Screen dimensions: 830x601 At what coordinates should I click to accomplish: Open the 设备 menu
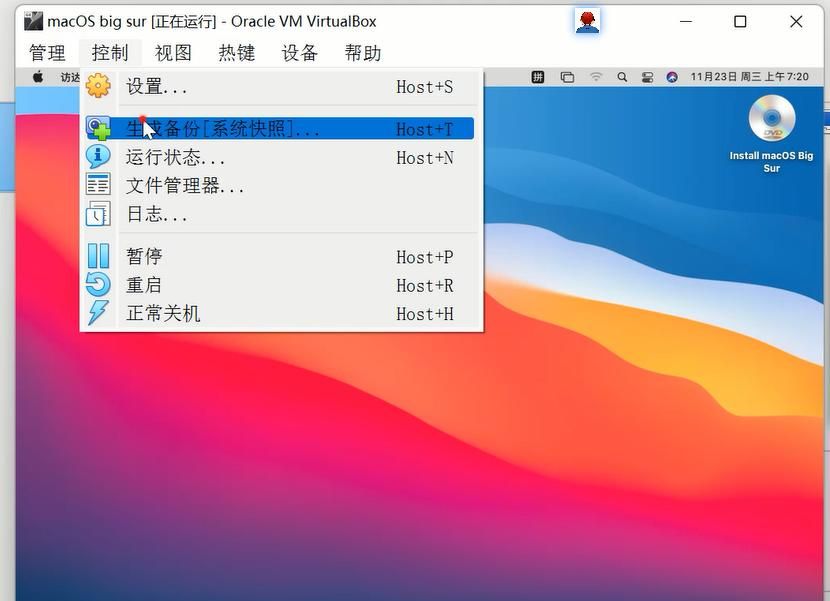tap(299, 53)
